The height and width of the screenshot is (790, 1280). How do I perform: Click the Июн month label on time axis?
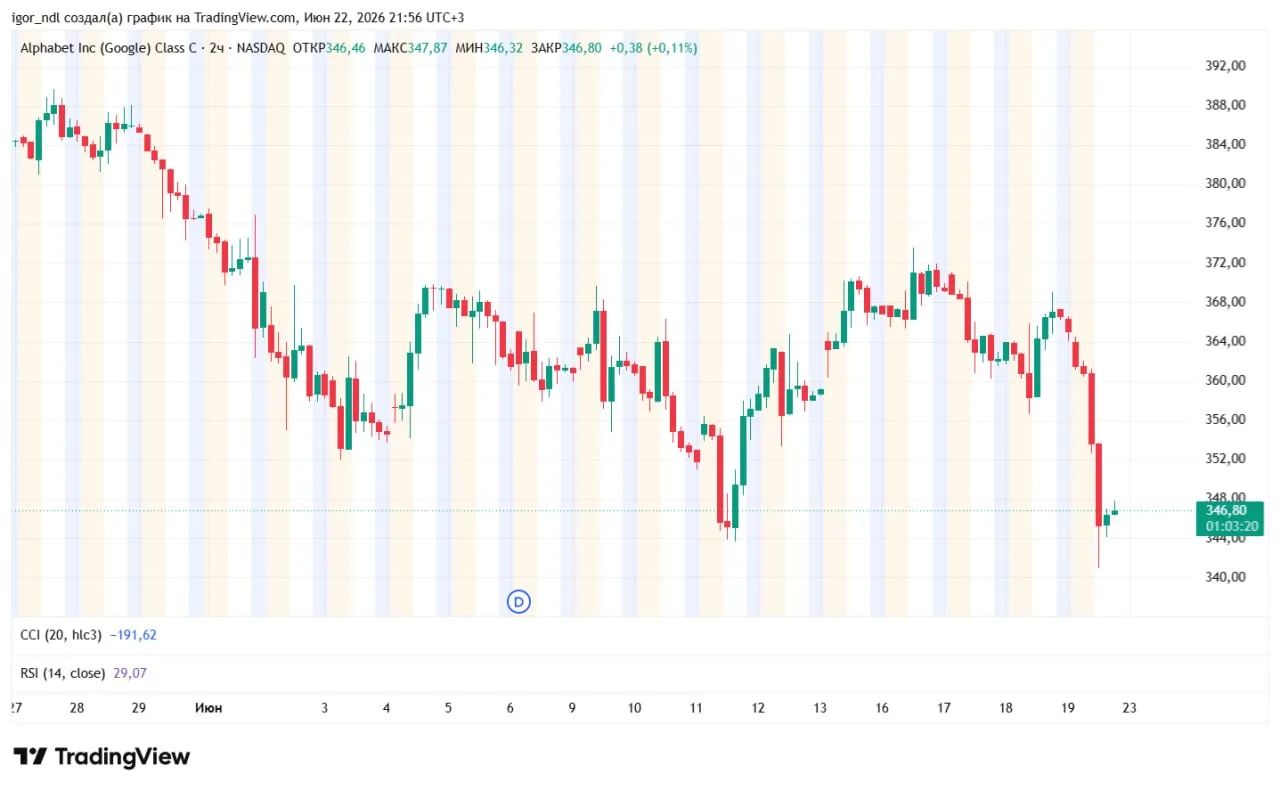(208, 708)
